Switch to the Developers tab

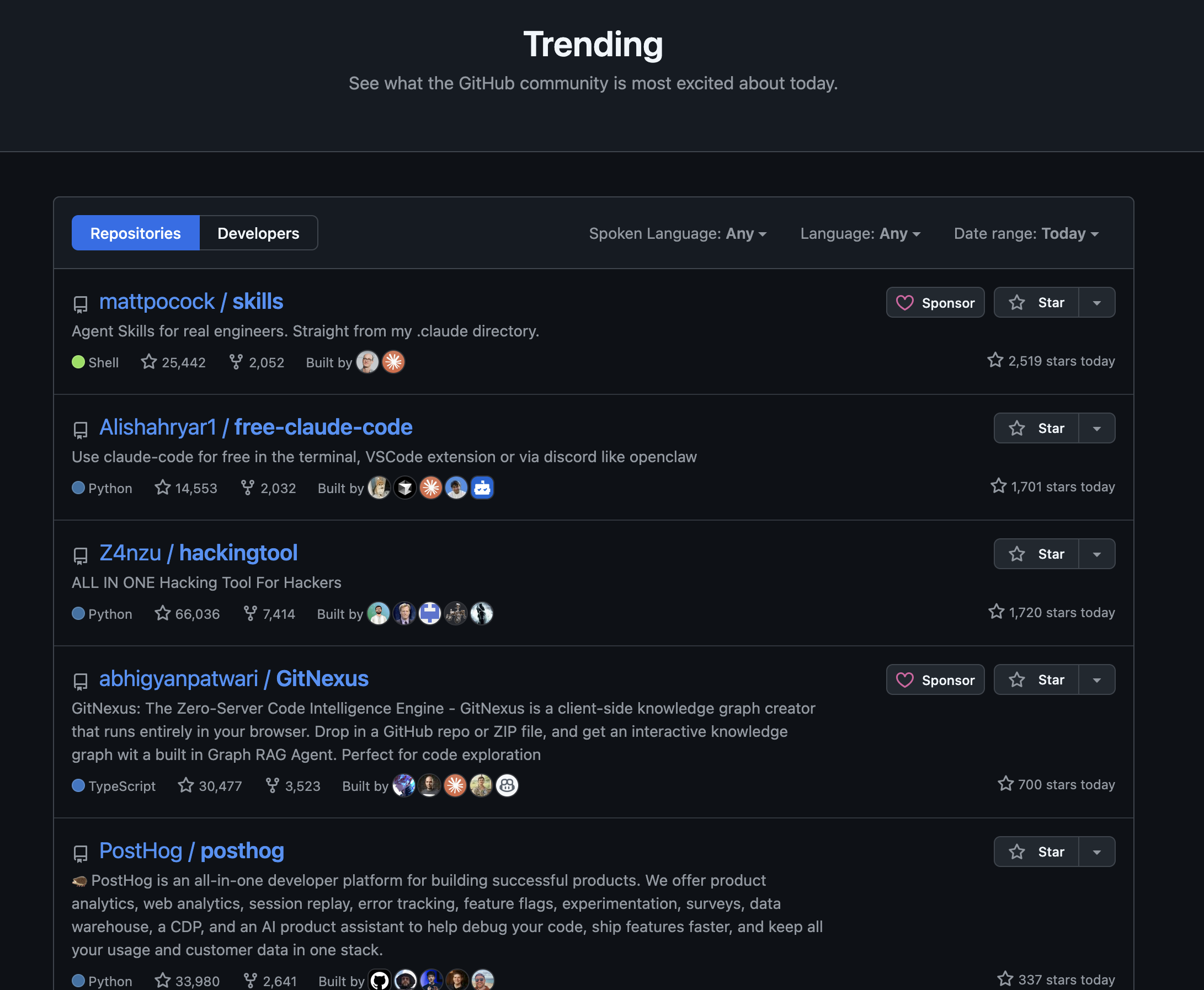(x=258, y=233)
